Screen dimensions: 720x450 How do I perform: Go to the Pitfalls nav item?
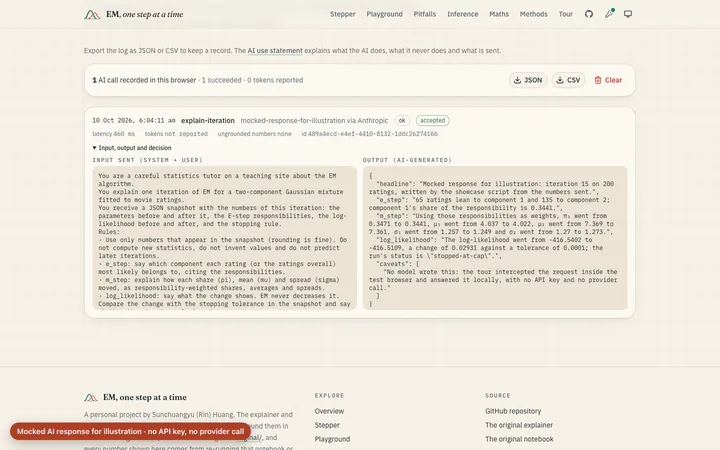(x=425, y=14)
